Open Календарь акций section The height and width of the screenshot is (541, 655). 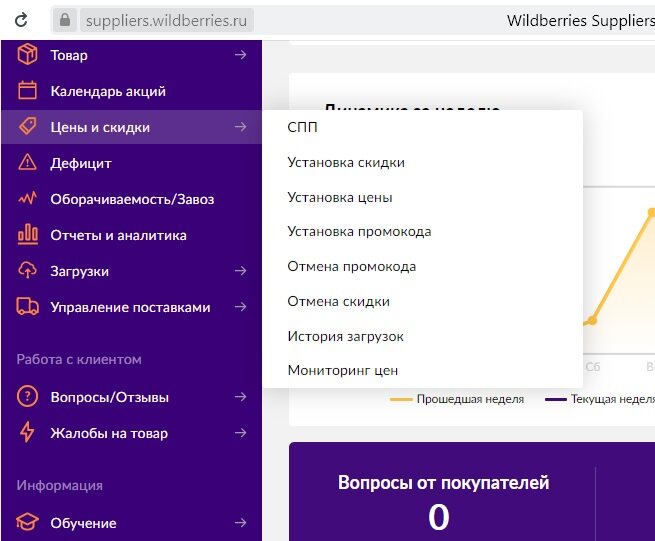point(108,91)
